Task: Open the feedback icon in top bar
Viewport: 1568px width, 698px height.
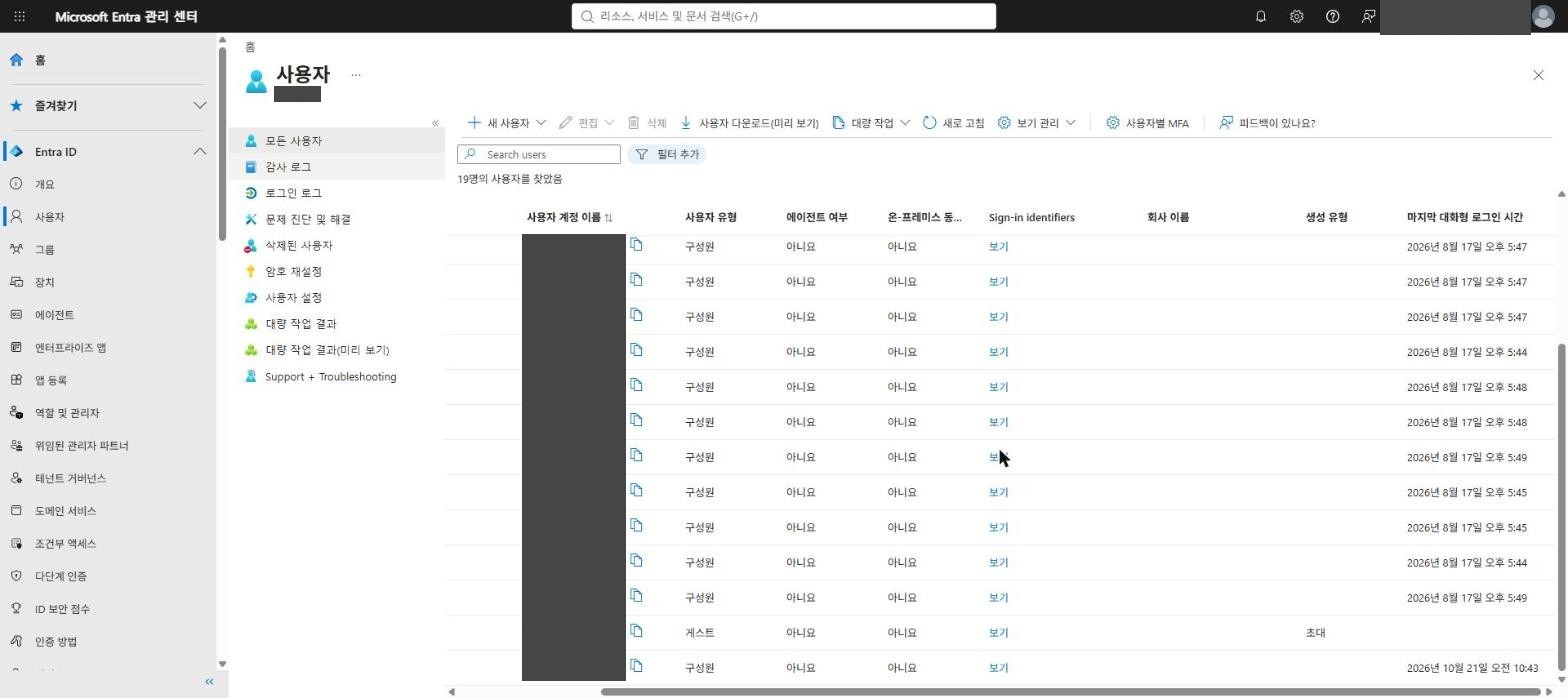Action: click(x=1368, y=16)
